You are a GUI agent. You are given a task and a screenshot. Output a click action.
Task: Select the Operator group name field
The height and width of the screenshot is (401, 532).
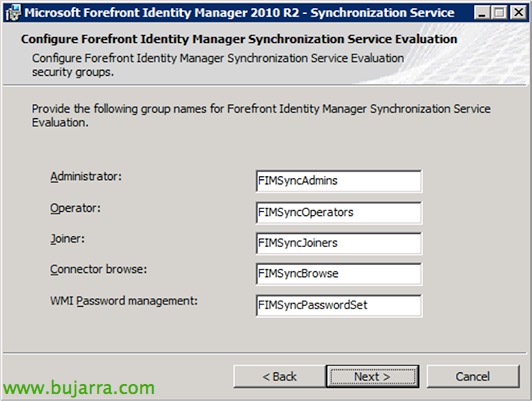339,212
